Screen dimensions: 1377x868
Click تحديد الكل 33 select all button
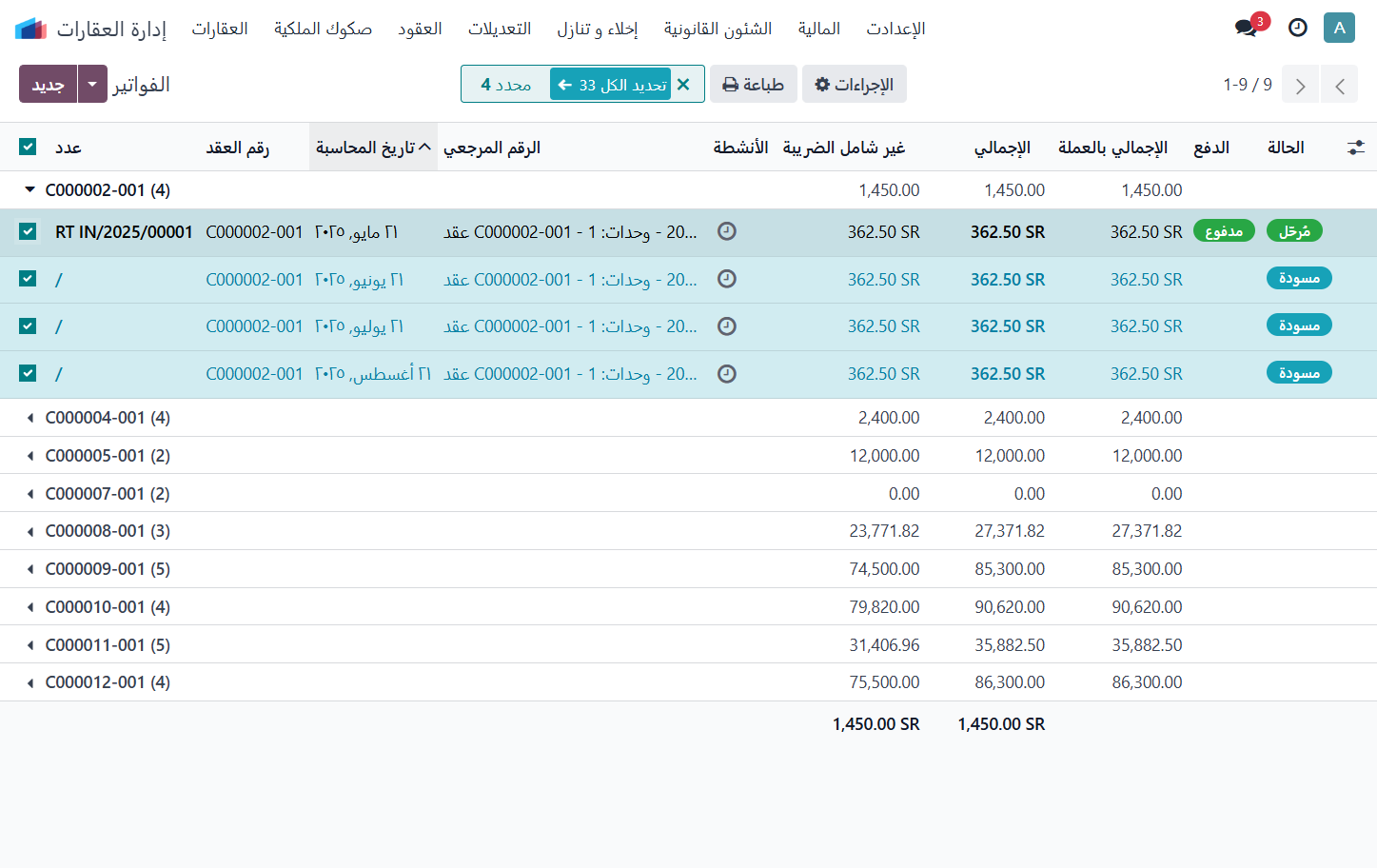click(611, 85)
